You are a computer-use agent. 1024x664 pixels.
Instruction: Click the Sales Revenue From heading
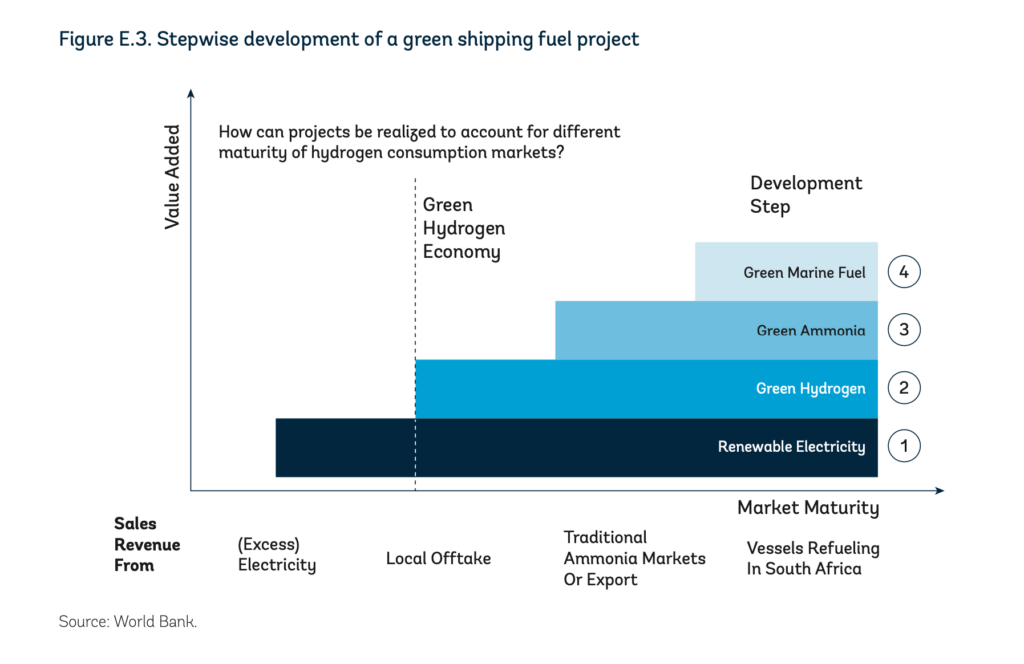[147, 545]
